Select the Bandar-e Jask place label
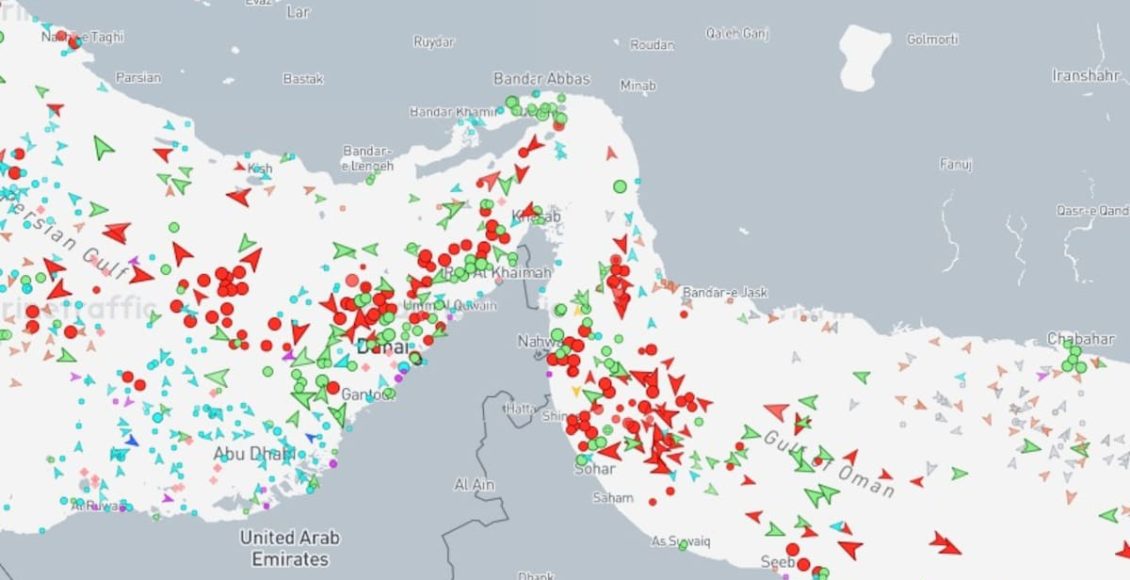 tap(725, 292)
